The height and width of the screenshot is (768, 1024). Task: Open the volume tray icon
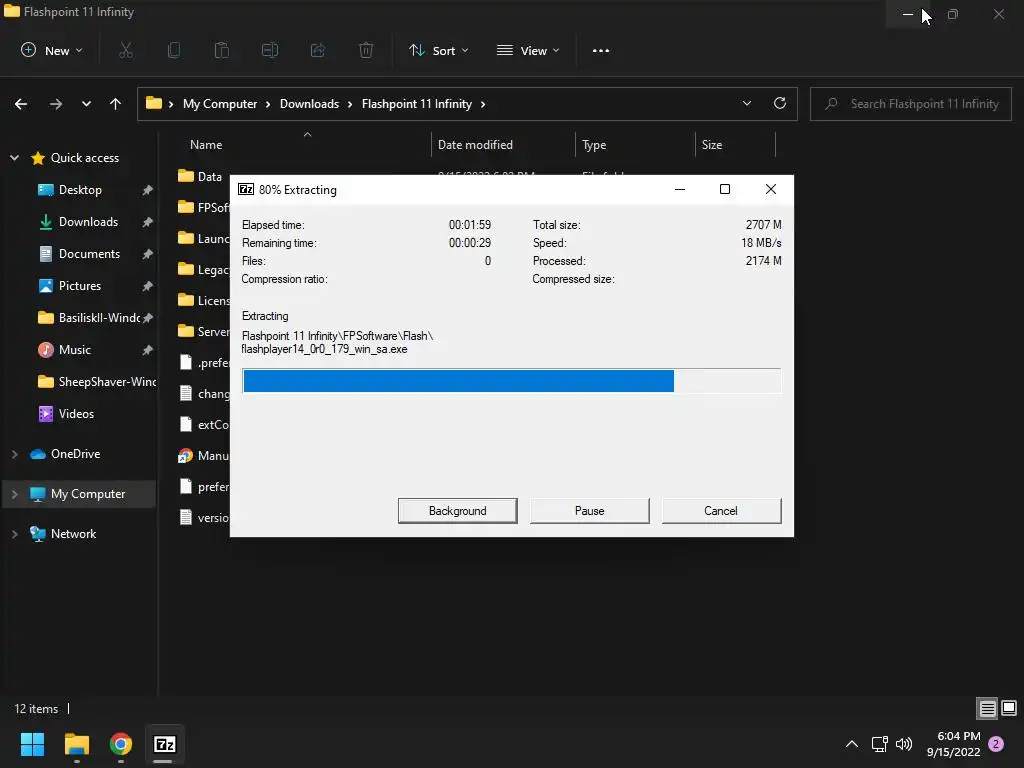tap(904, 744)
